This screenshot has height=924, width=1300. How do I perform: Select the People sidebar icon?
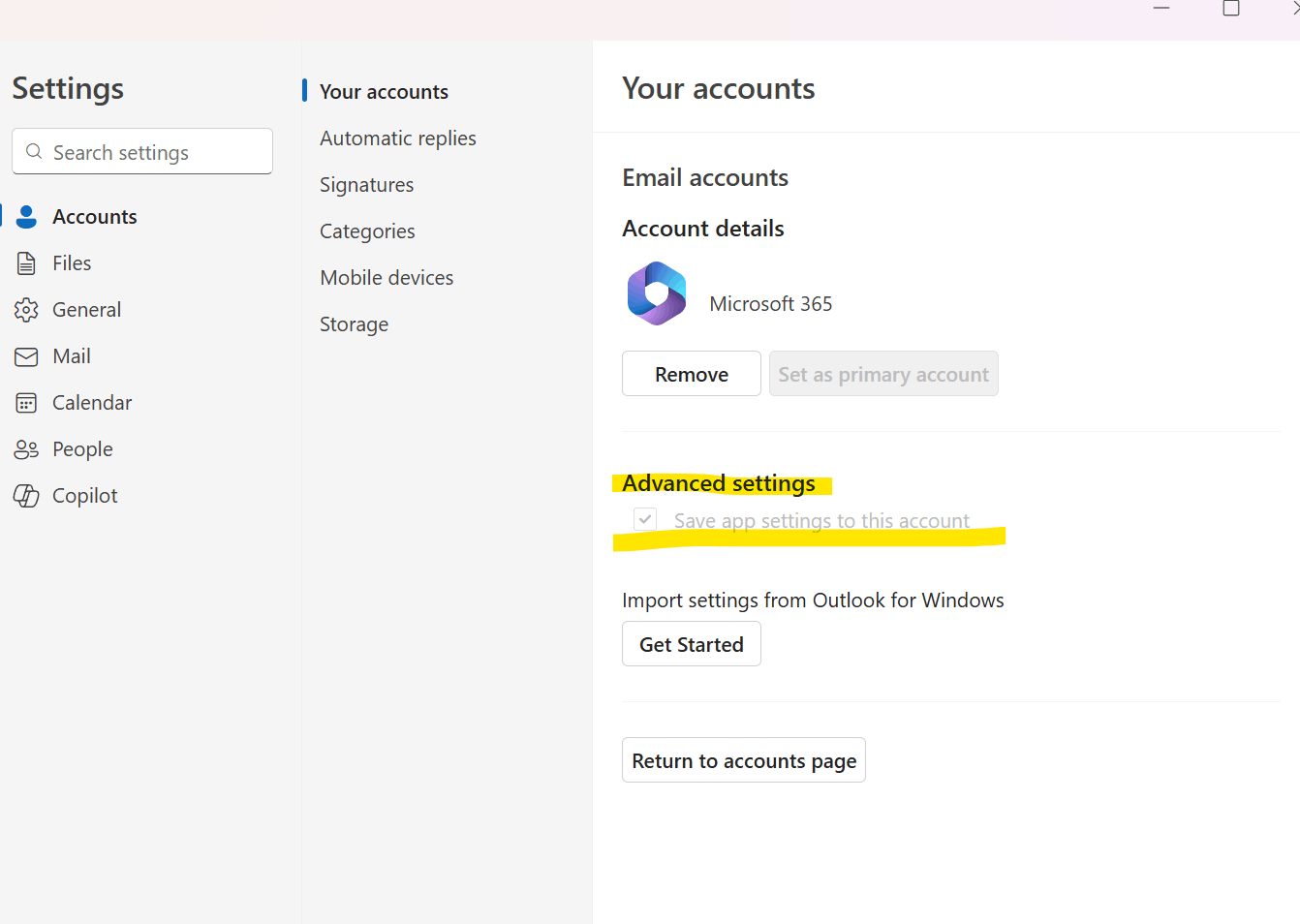26,448
